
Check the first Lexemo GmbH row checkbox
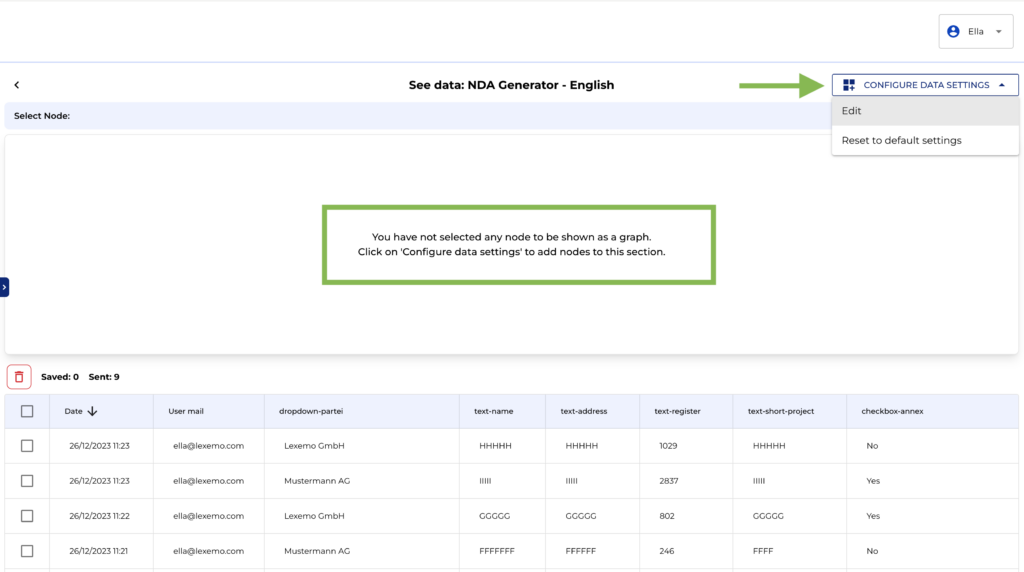(27, 446)
